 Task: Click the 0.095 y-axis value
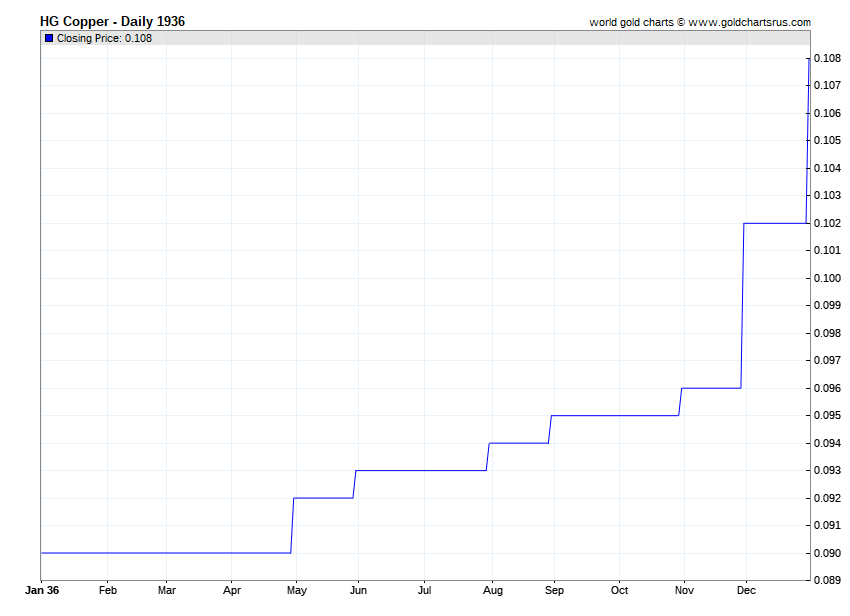(x=827, y=415)
